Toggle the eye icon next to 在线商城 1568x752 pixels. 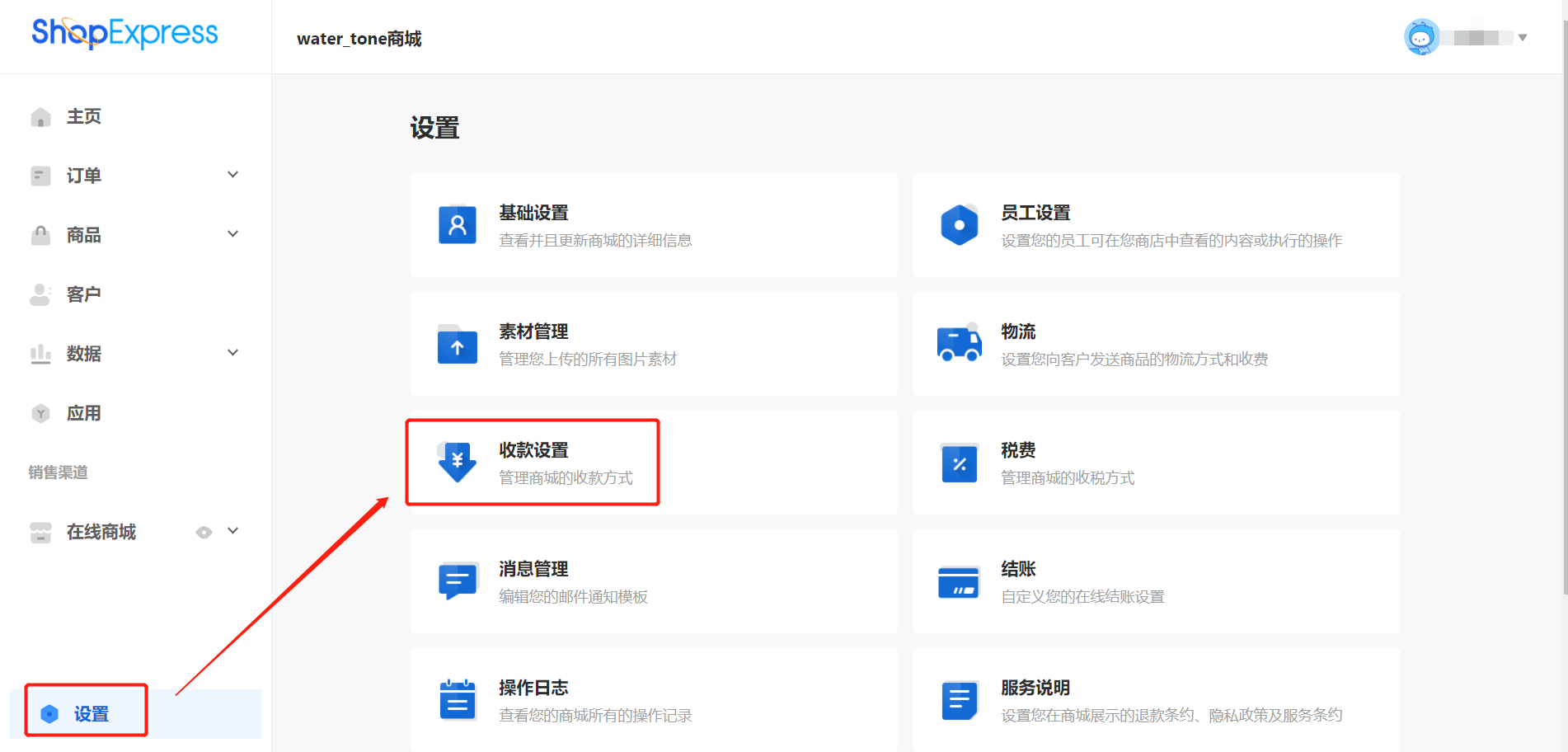[x=204, y=533]
